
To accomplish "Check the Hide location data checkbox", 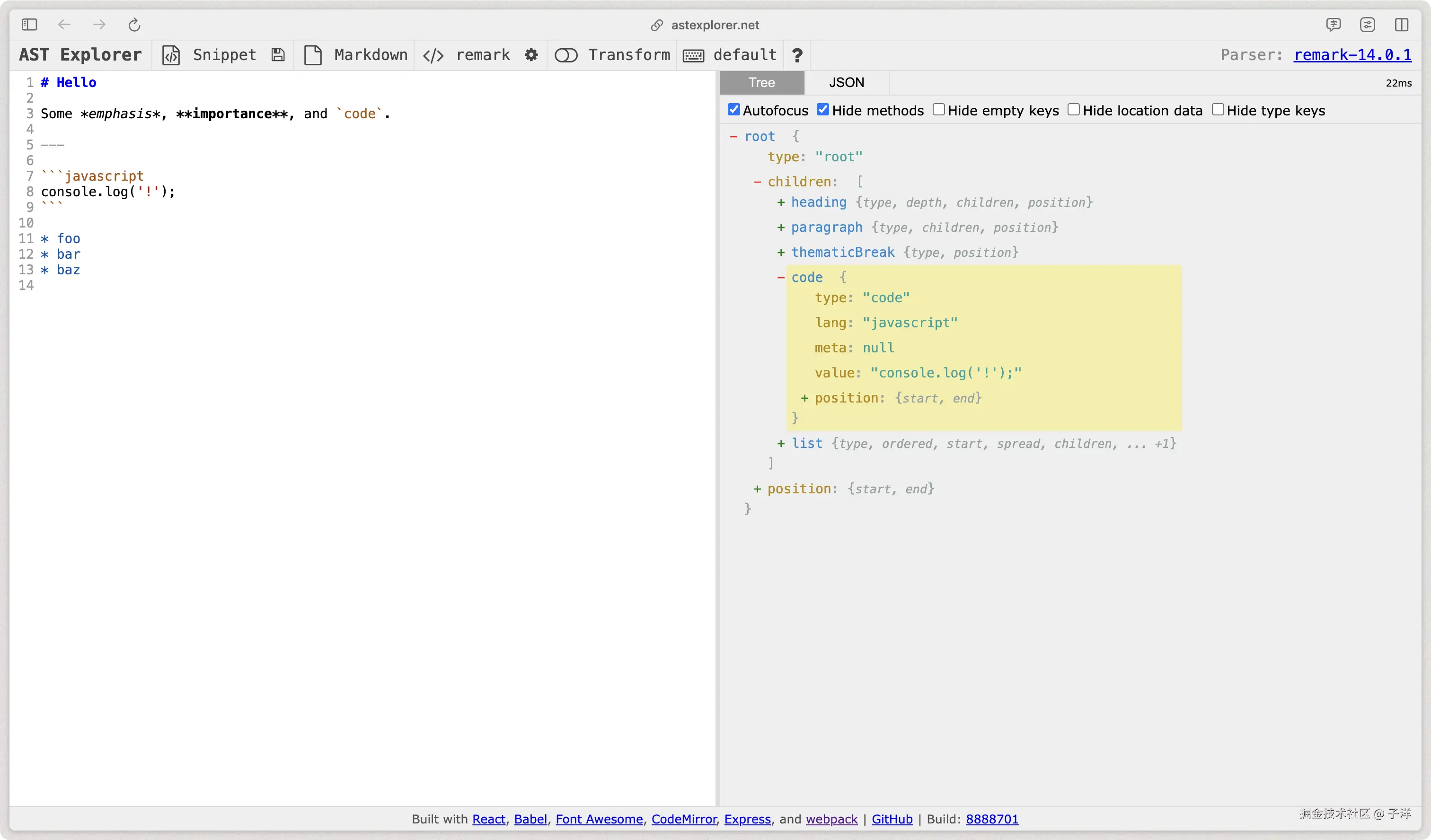I will 1073,110.
